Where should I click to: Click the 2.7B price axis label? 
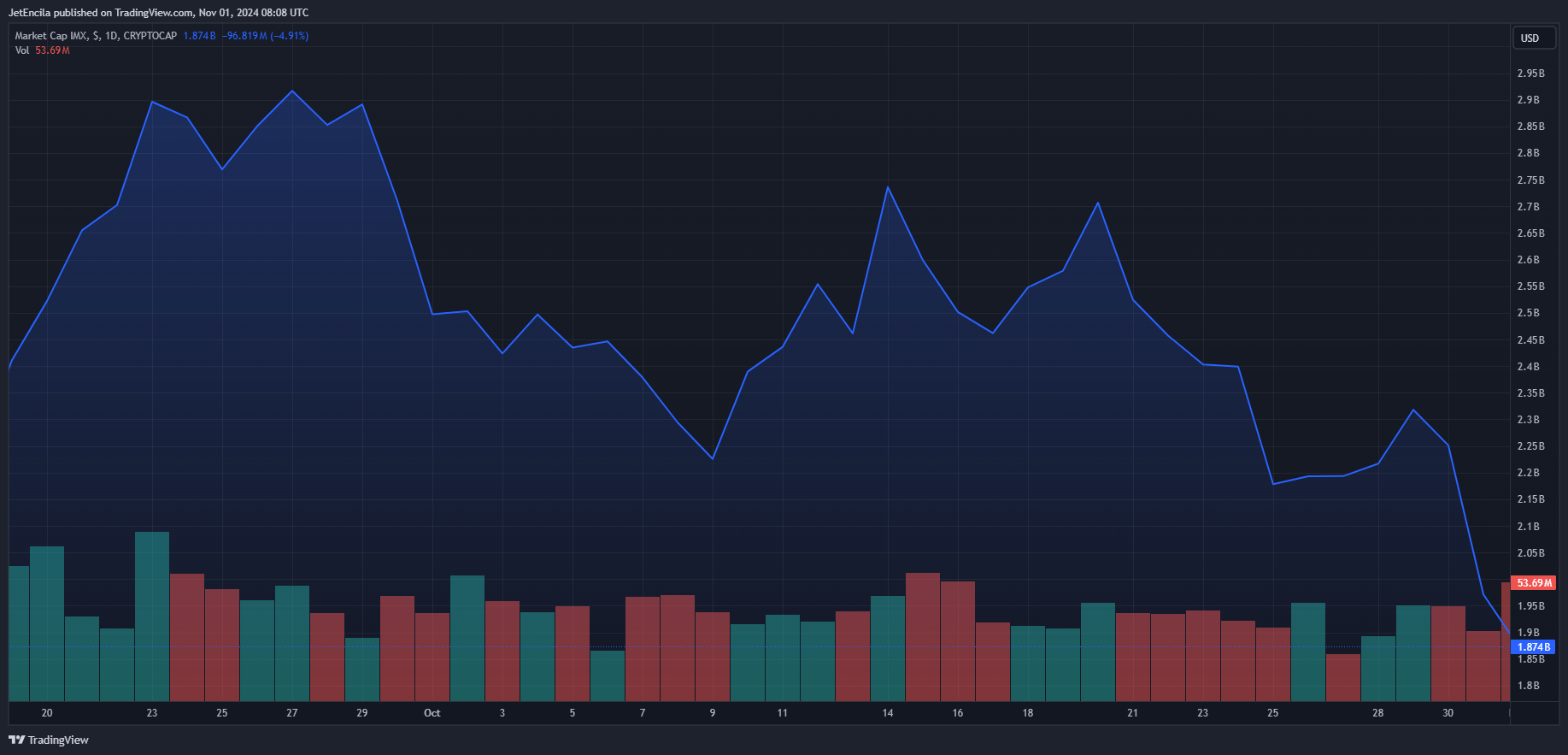click(x=1528, y=207)
